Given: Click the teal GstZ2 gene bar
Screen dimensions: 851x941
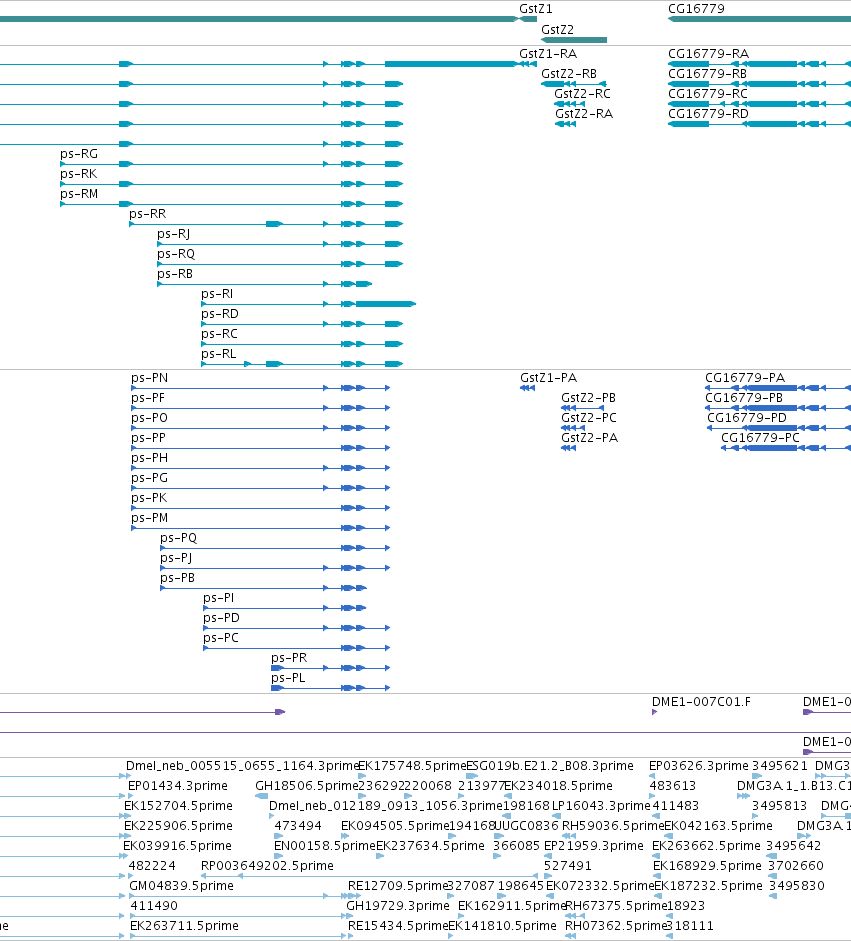Looking at the screenshot, I should (x=574, y=40).
